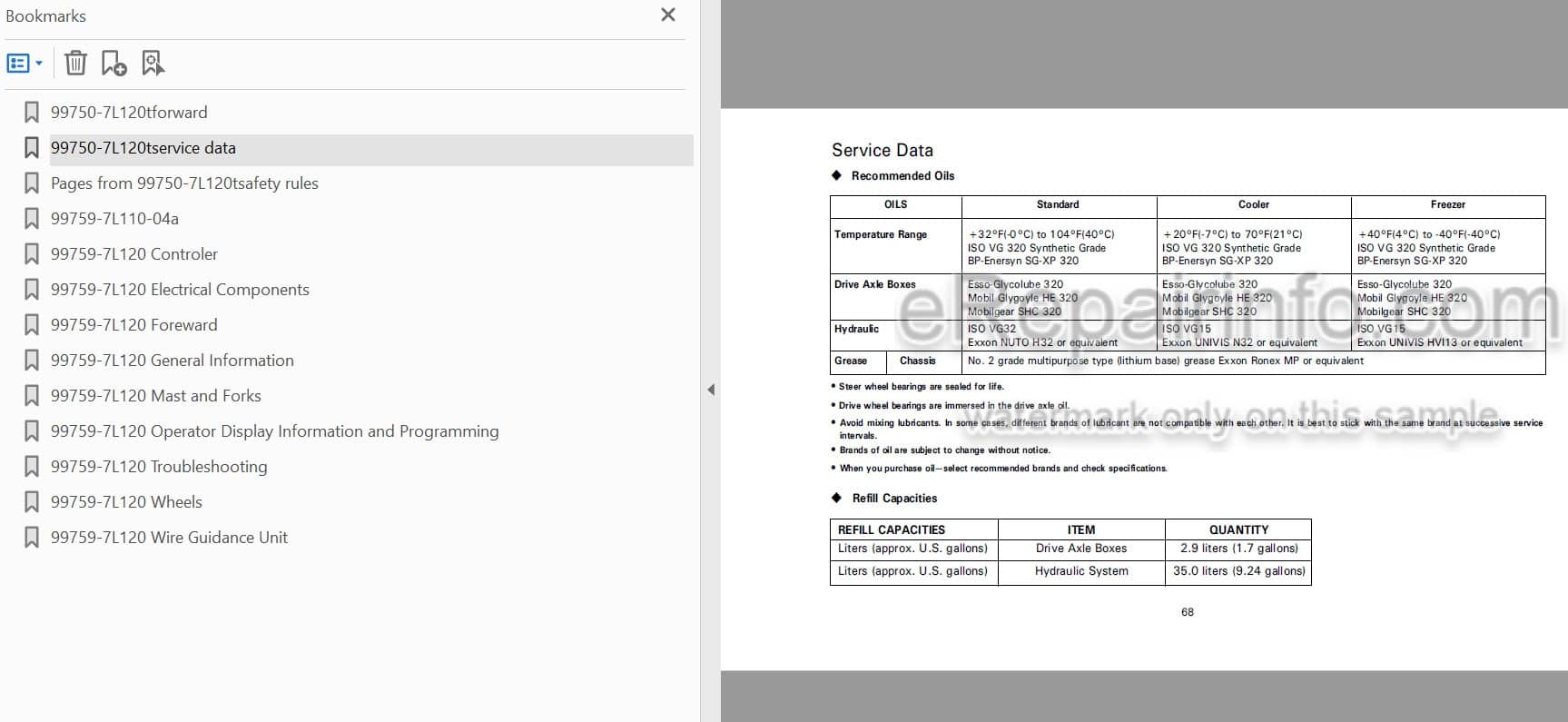
Task: Open bookmark 99750-7L120tforward
Action: (x=129, y=113)
